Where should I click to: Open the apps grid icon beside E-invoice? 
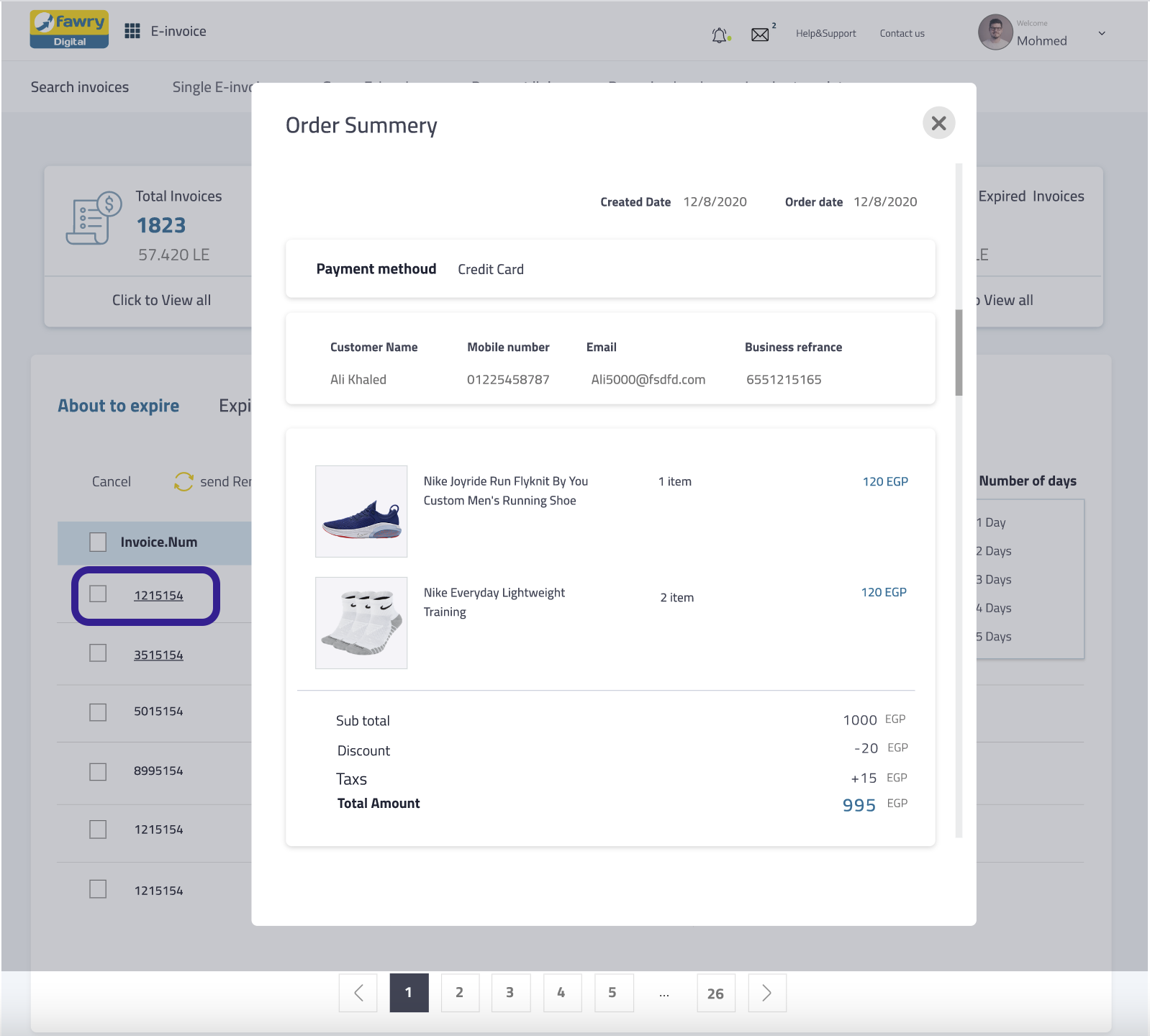[x=132, y=31]
